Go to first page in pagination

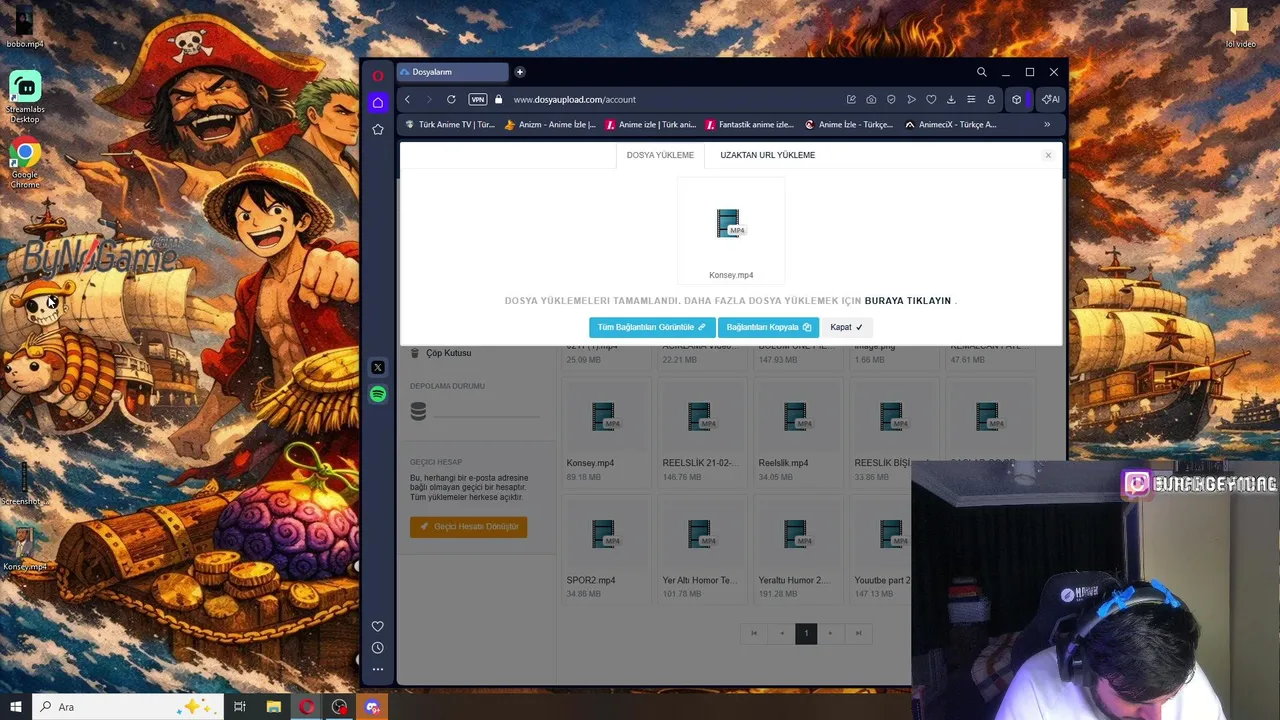click(754, 633)
